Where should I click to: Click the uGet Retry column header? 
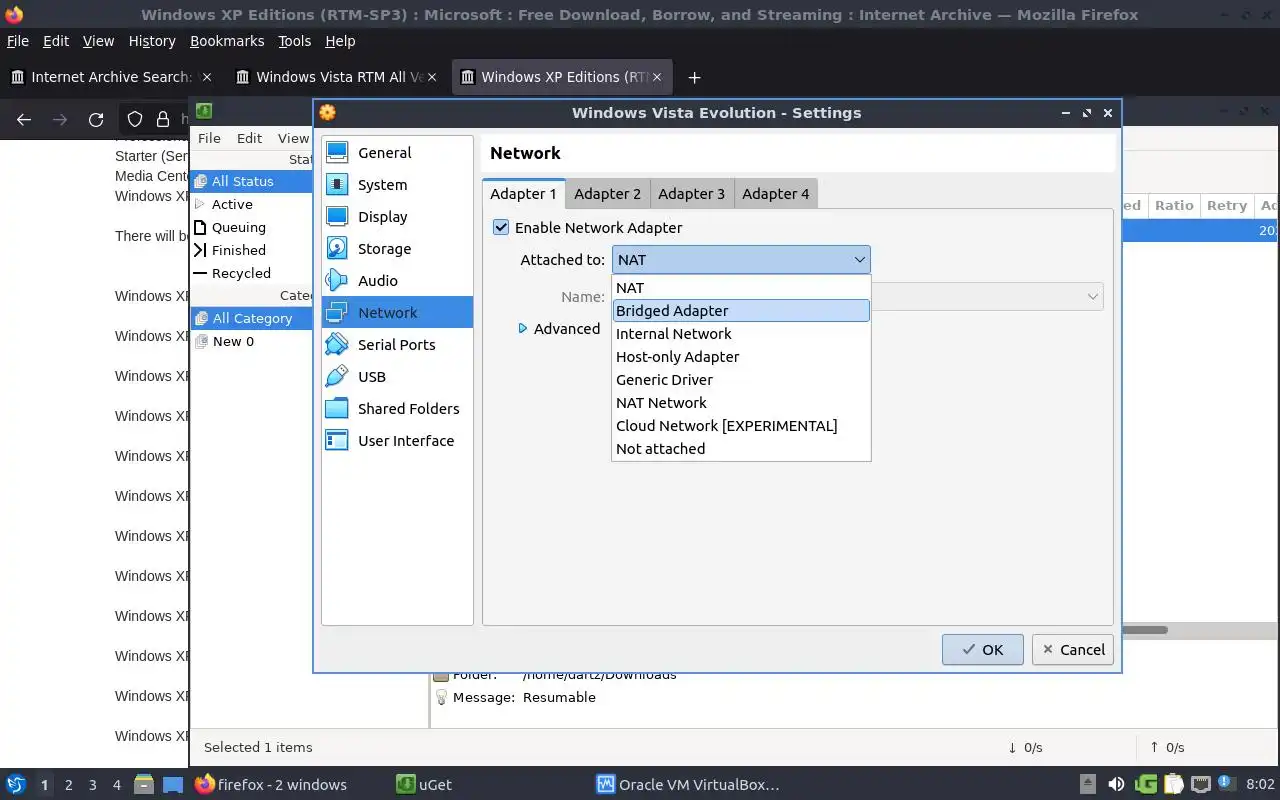(x=1226, y=205)
